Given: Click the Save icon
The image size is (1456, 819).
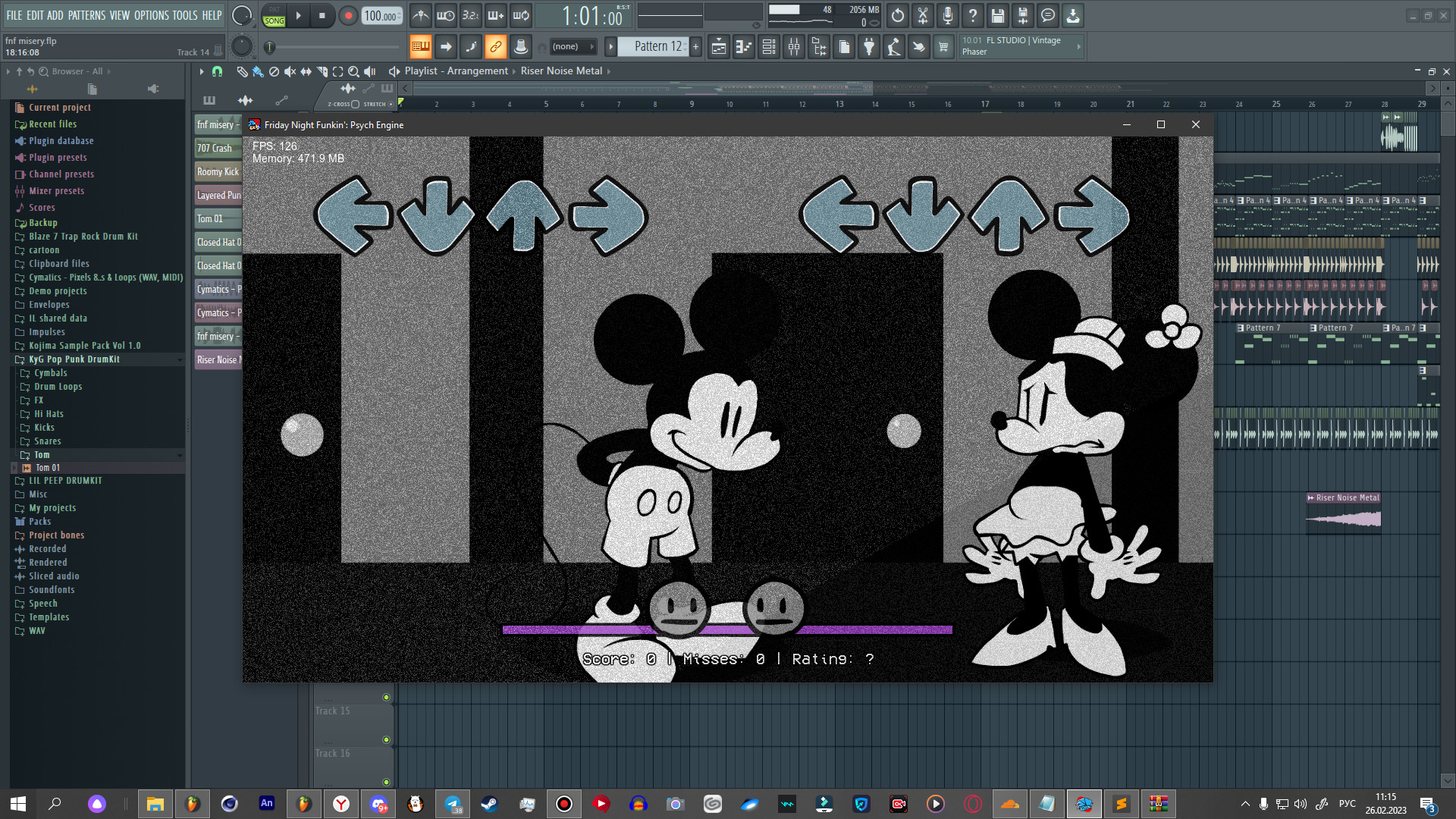Looking at the screenshot, I should pyautogui.click(x=997, y=15).
